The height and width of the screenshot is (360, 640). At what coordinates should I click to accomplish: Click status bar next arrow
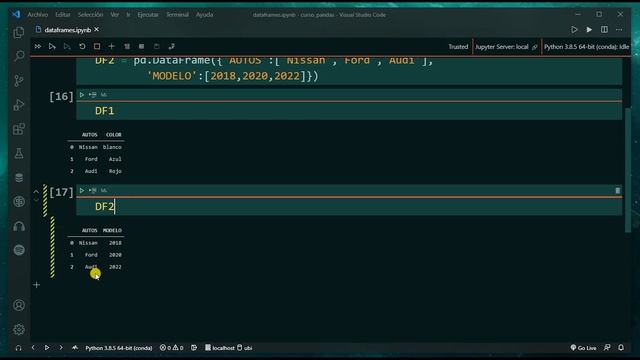tap(61, 348)
